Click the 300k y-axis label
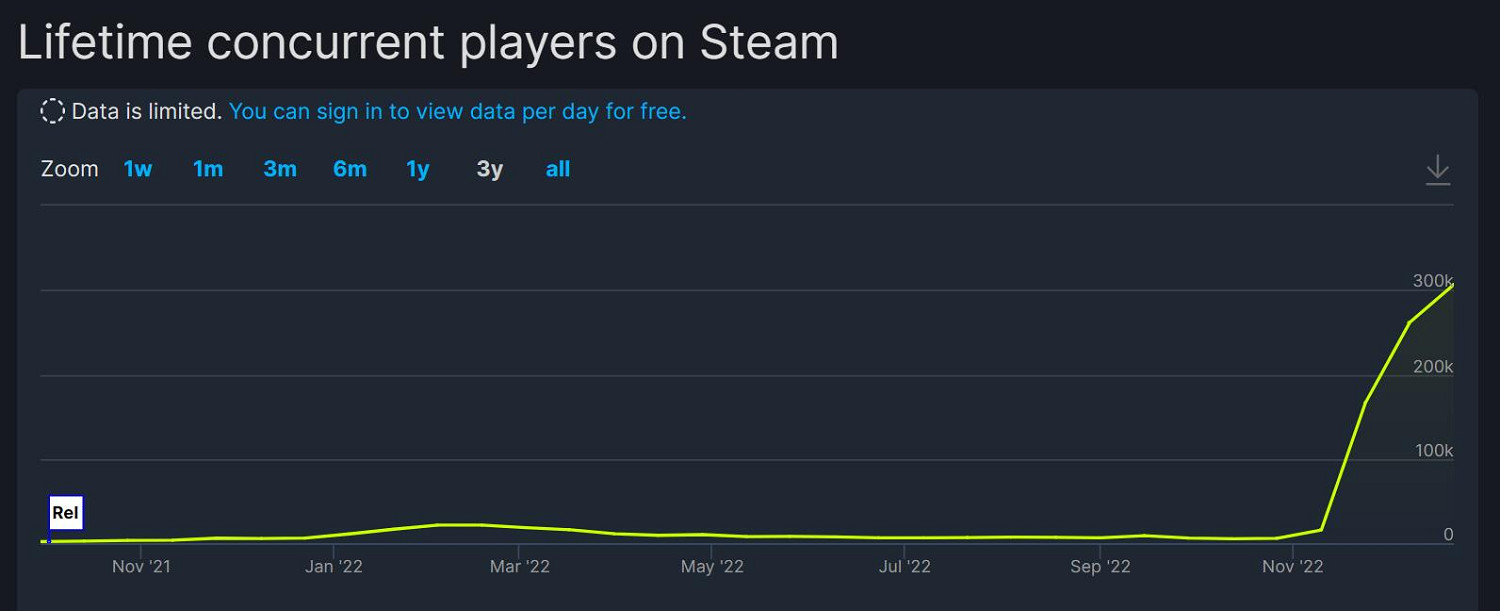This screenshot has height=611, width=1500. 1432,282
